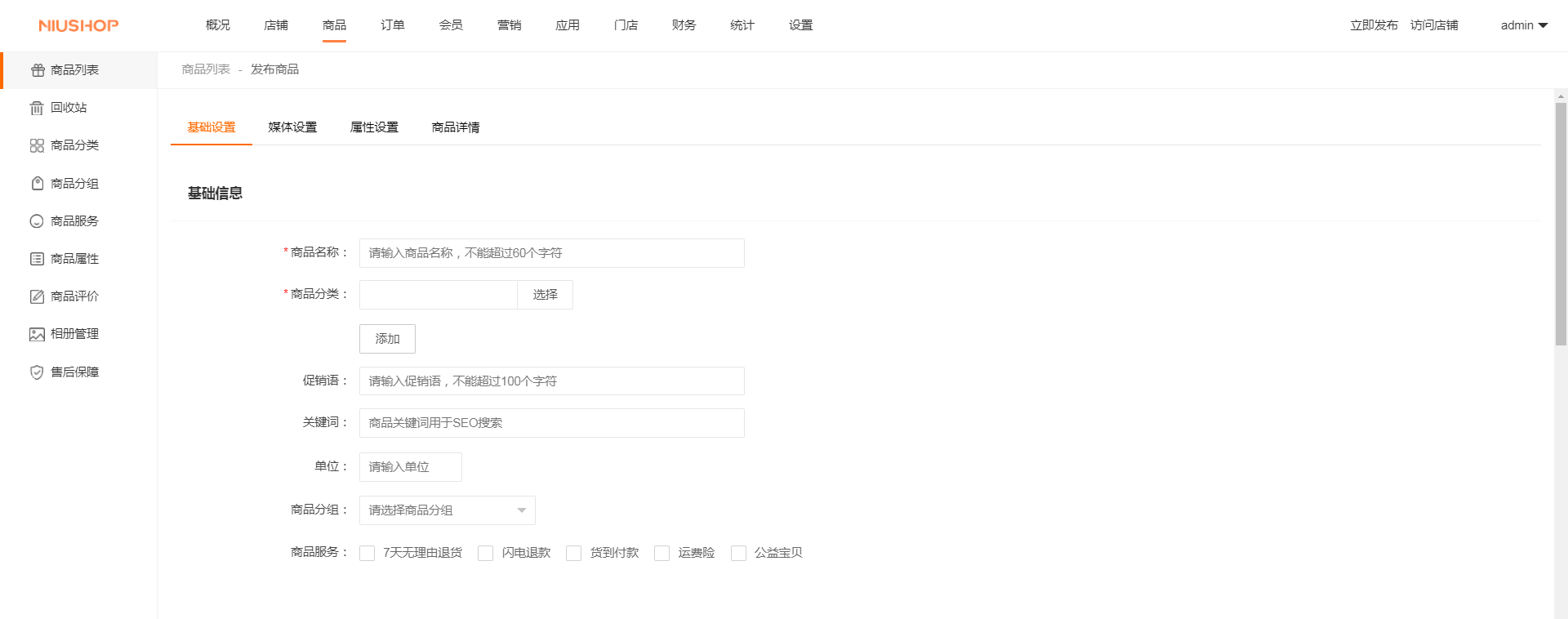Image resolution: width=1568 pixels, height=619 pixels.
Task: Open 商品列表 in the sidebar
Action: click(78, 70)
